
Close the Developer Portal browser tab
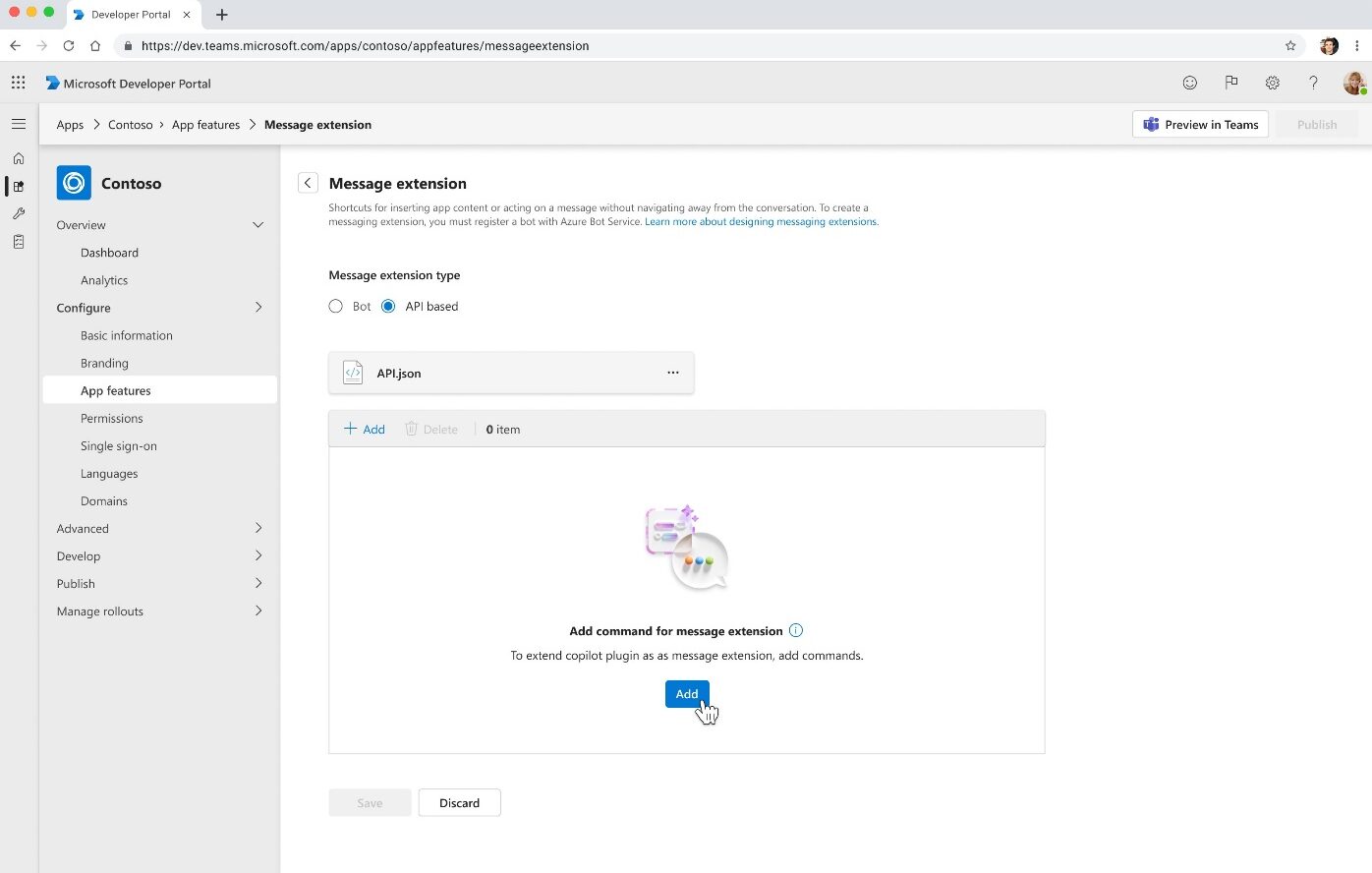click(x=187, y=15)
